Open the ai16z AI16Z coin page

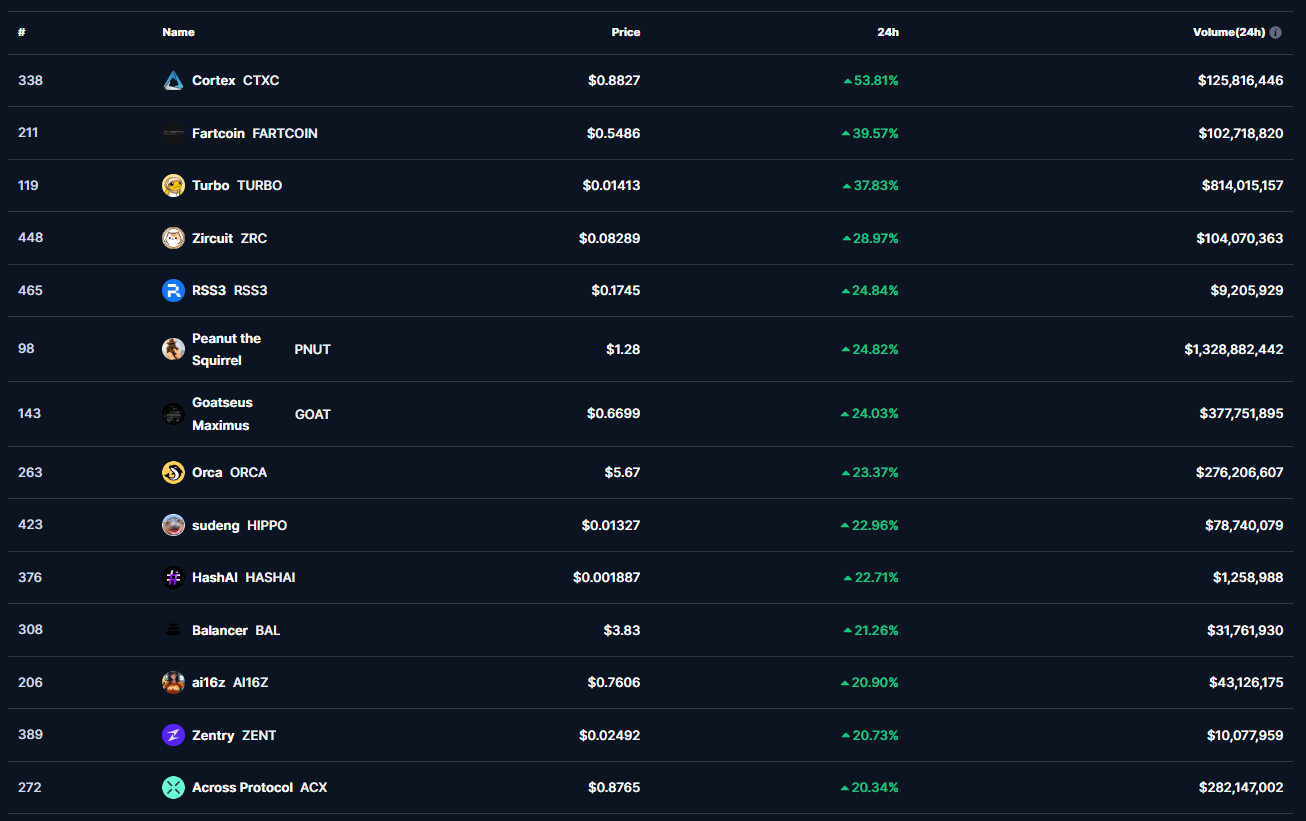[x=229, y=682]
